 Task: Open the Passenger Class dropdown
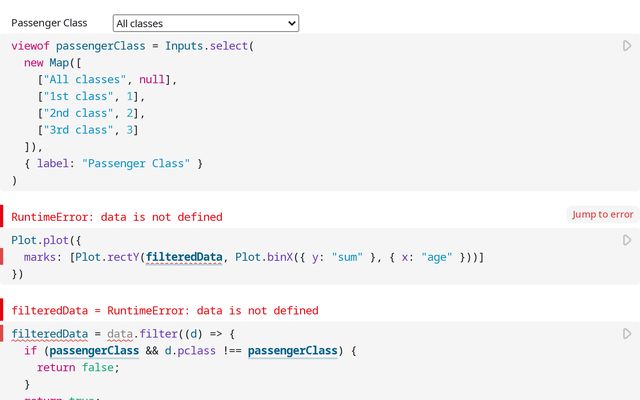point(205,23)
